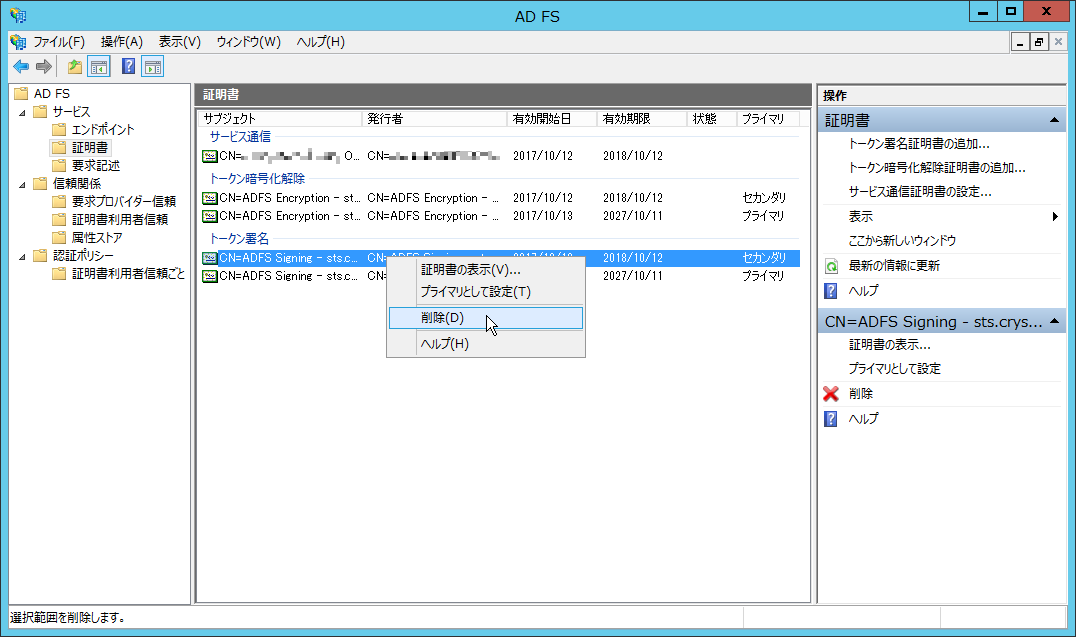Click プライマリとして設定 in actions pane
This screenshot has width=1076, height=637.
[894, 369]
